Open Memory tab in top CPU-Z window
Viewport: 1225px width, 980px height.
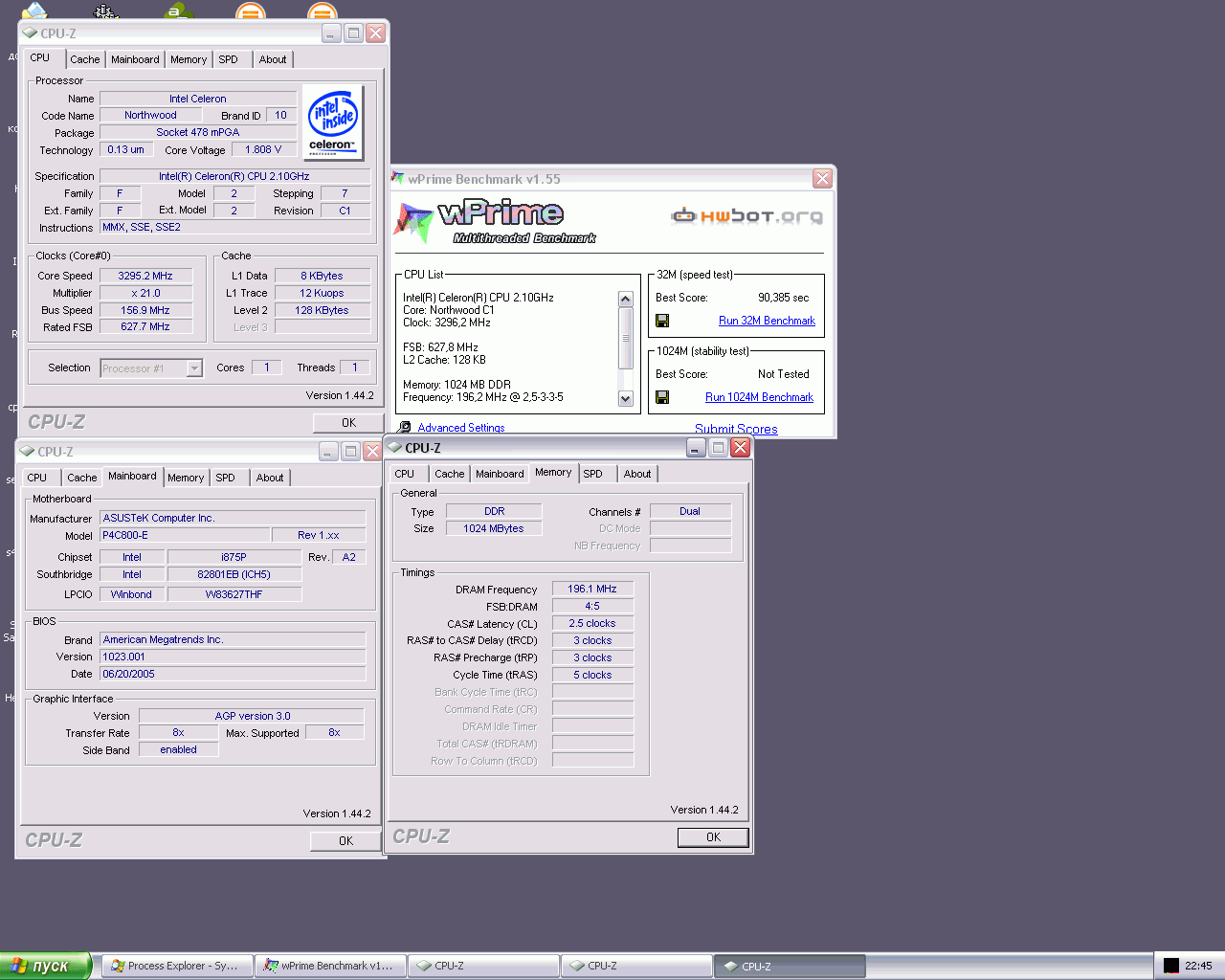[x=189, y=59]
